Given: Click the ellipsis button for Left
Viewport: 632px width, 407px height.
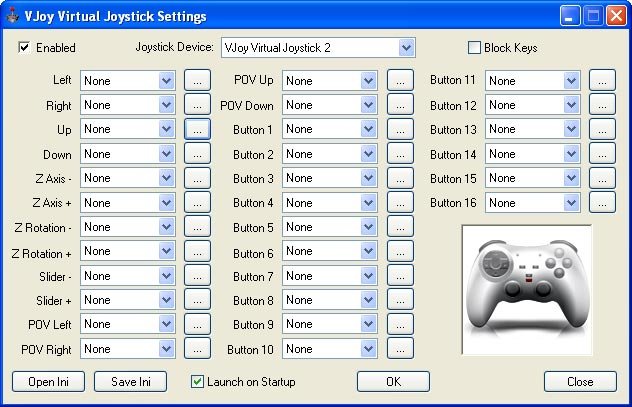Looking at the screenshot, I should pyautogui.click(x=198, y=80).
